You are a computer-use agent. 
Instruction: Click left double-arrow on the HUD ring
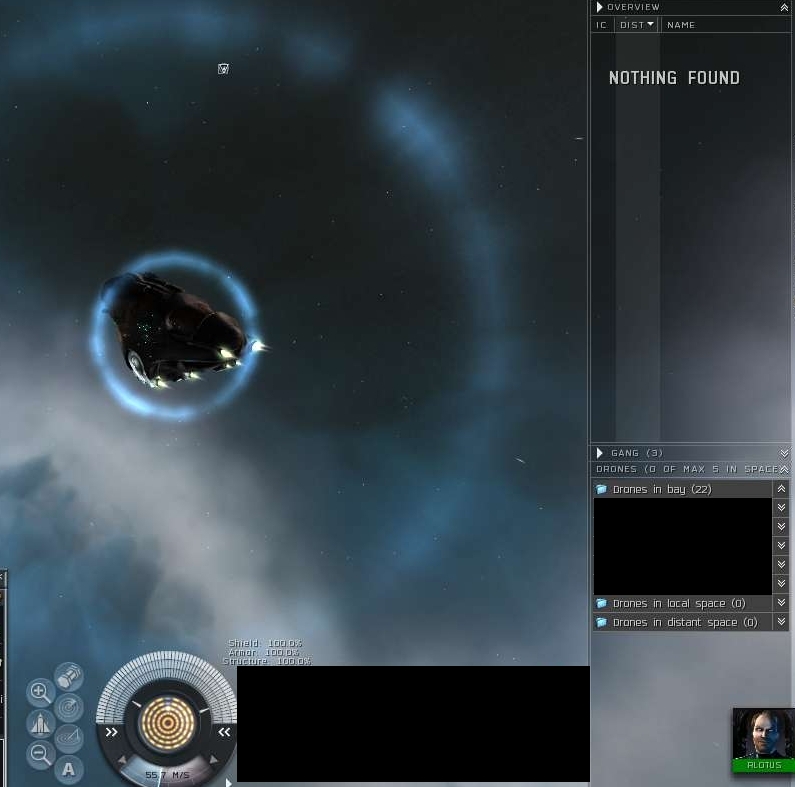[112, 732]
